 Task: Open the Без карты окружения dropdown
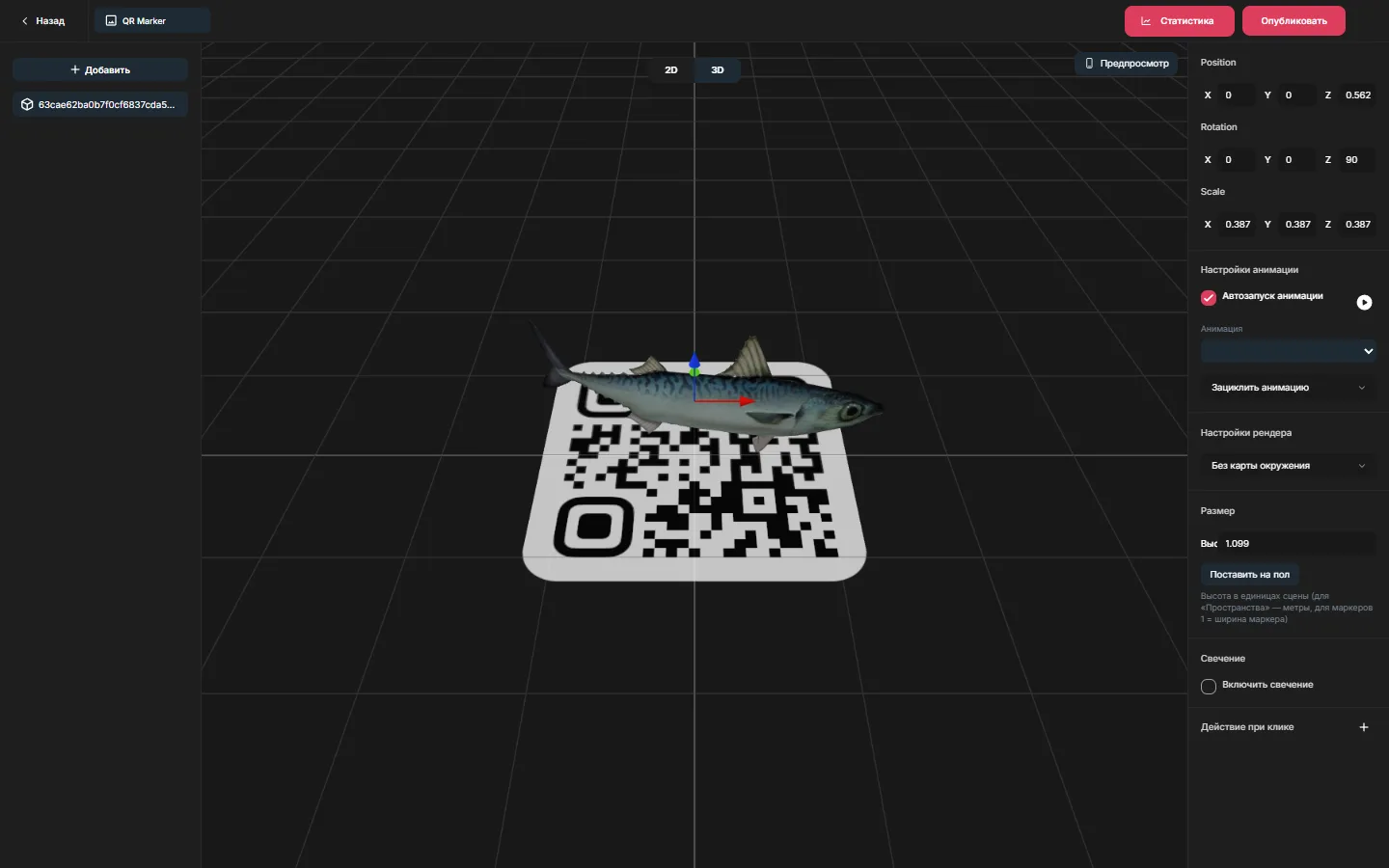click(1288, 466)
